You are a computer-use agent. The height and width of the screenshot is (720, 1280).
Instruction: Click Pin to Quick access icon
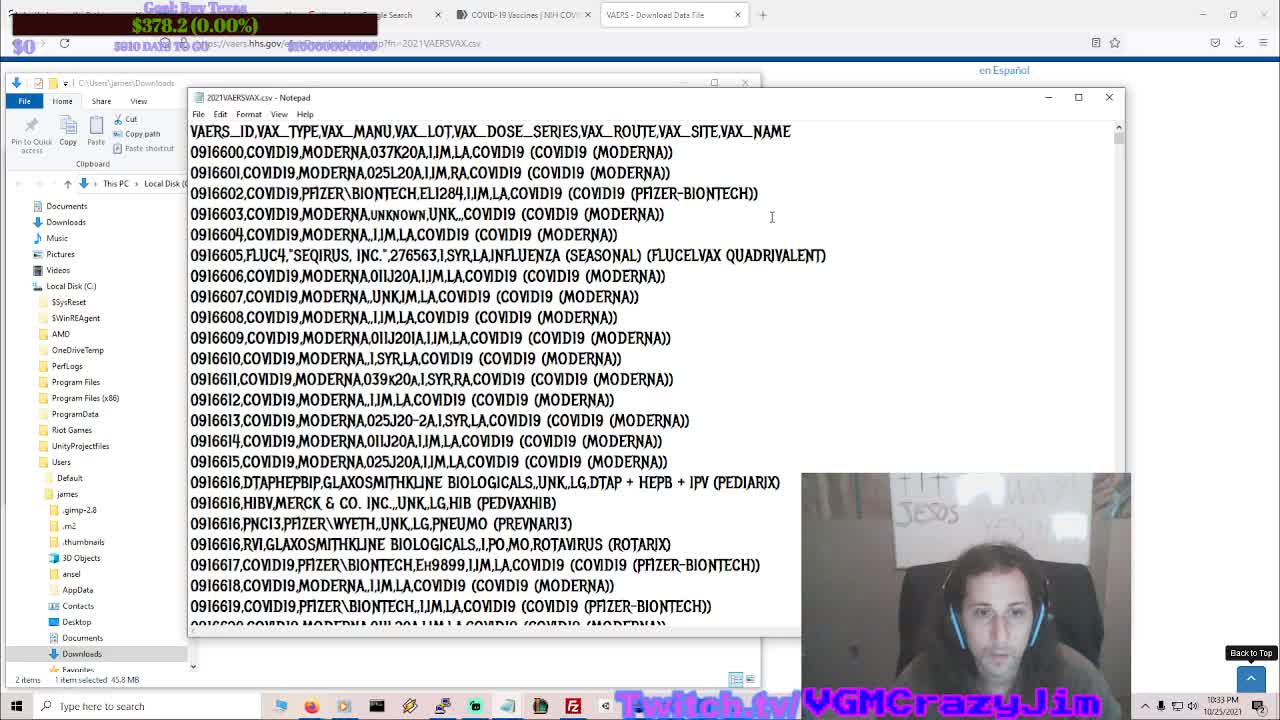tap(31, 125)
